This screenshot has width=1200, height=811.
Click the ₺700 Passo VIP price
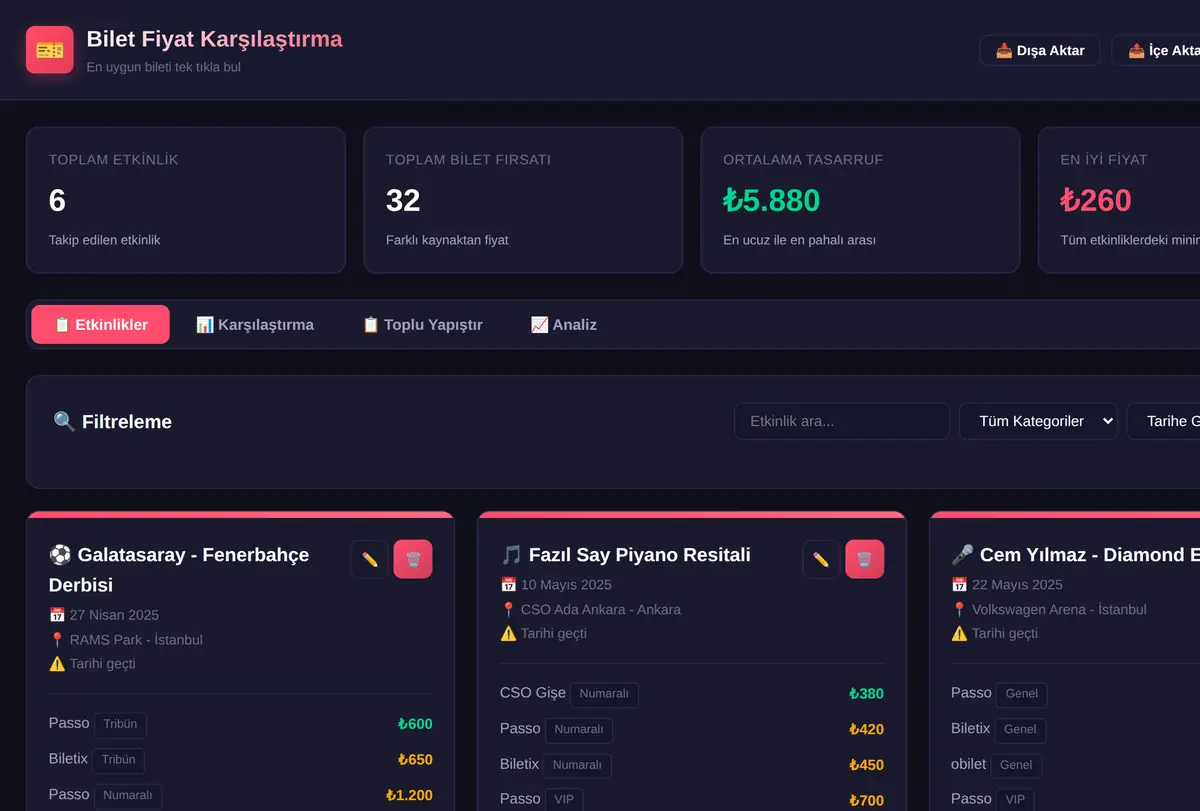click(866, 800)
